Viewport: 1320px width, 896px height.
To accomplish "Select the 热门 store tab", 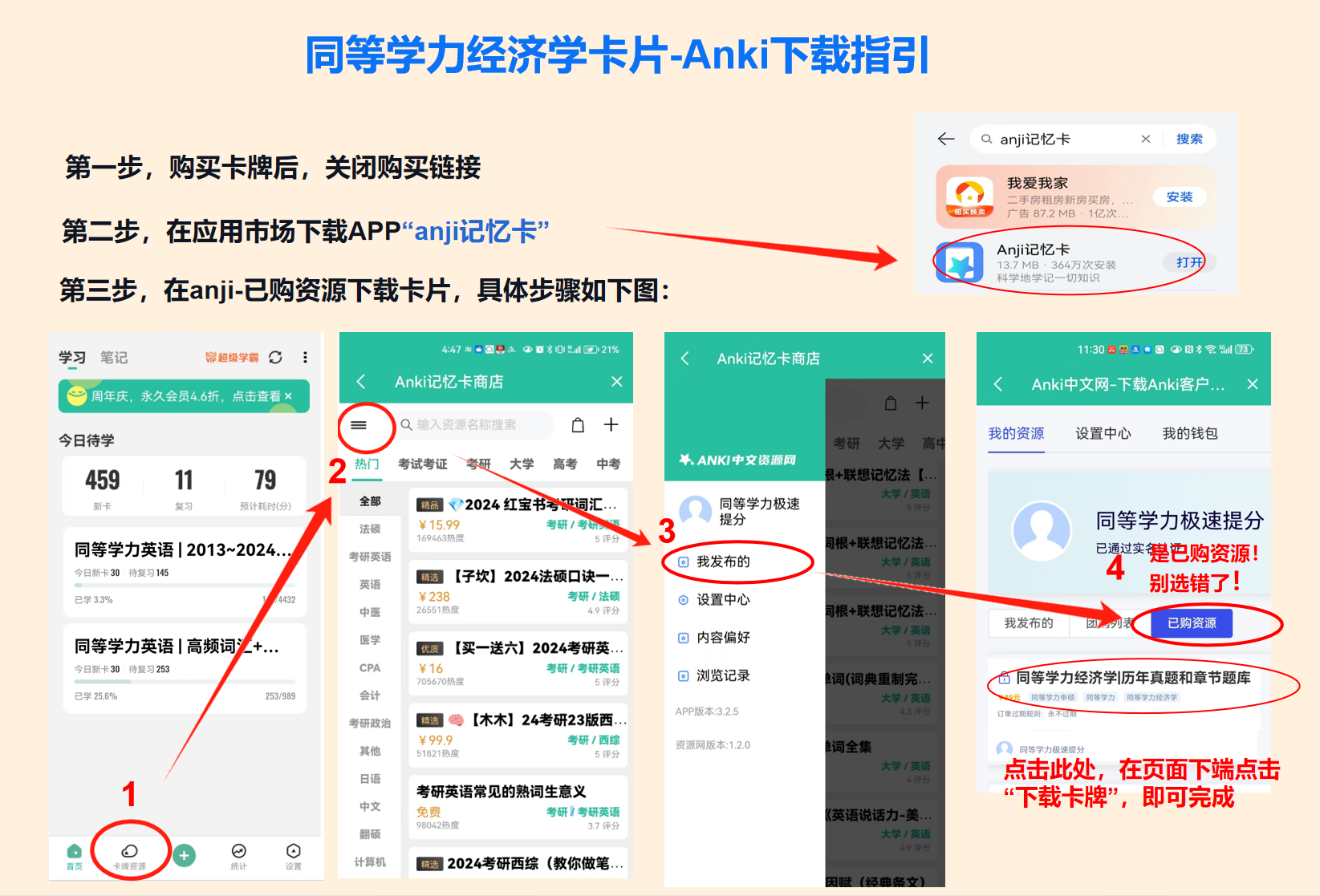I will [x=367, y=464].
